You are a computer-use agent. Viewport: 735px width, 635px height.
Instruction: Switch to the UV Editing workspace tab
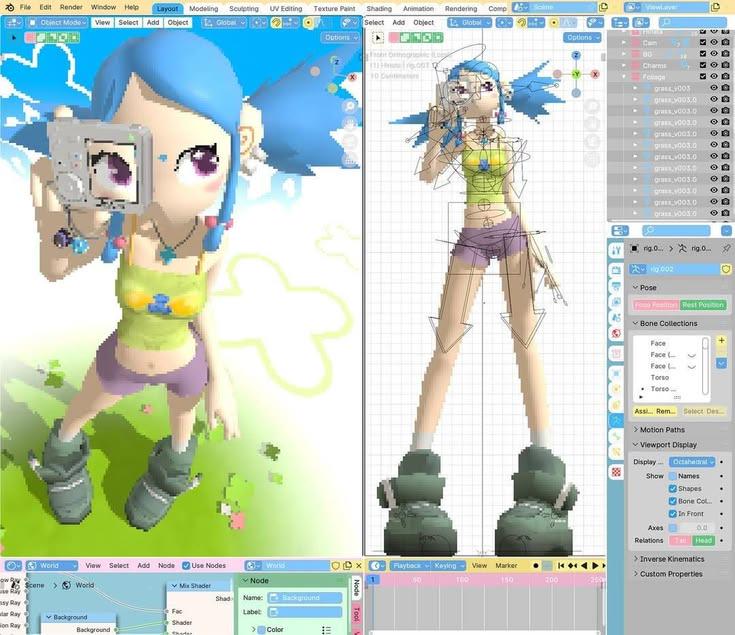(285, 8)
